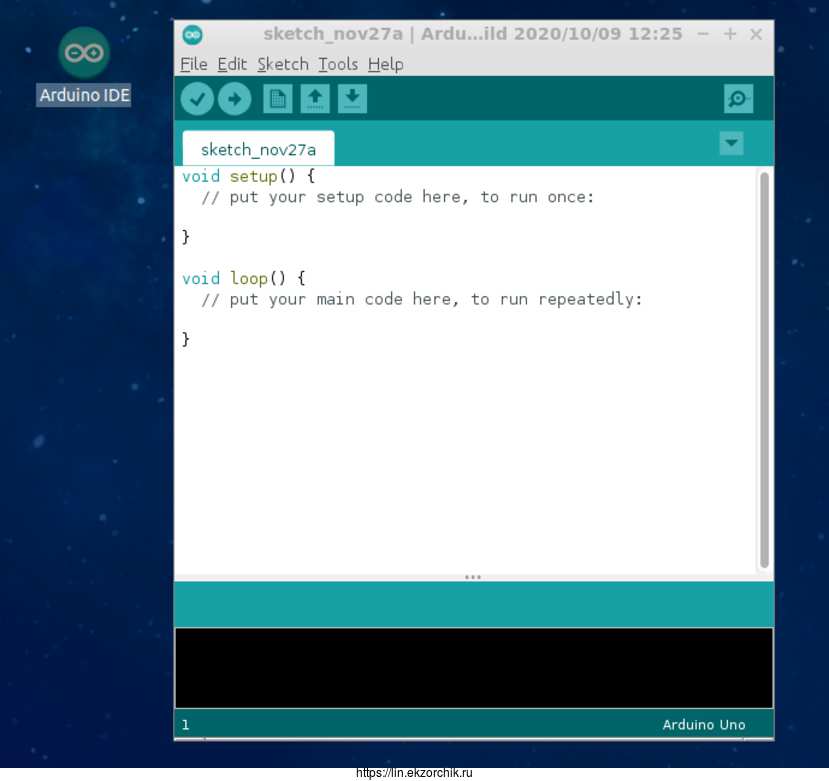Click the Arduino Uno board label
The width and height of the screenshot is (829, 781).
coord(703,725)
